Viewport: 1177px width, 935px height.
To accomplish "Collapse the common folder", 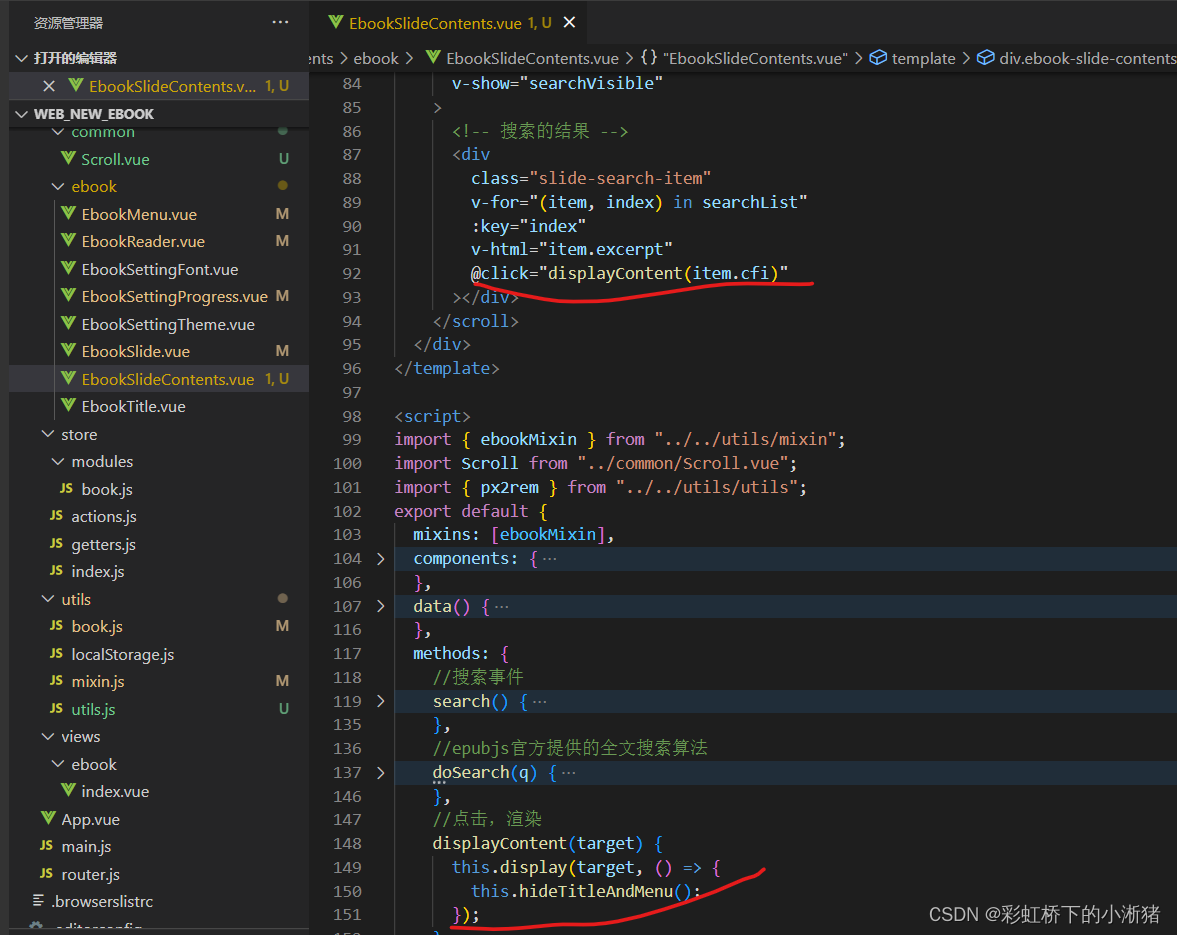I will click(x=58, y=132).
